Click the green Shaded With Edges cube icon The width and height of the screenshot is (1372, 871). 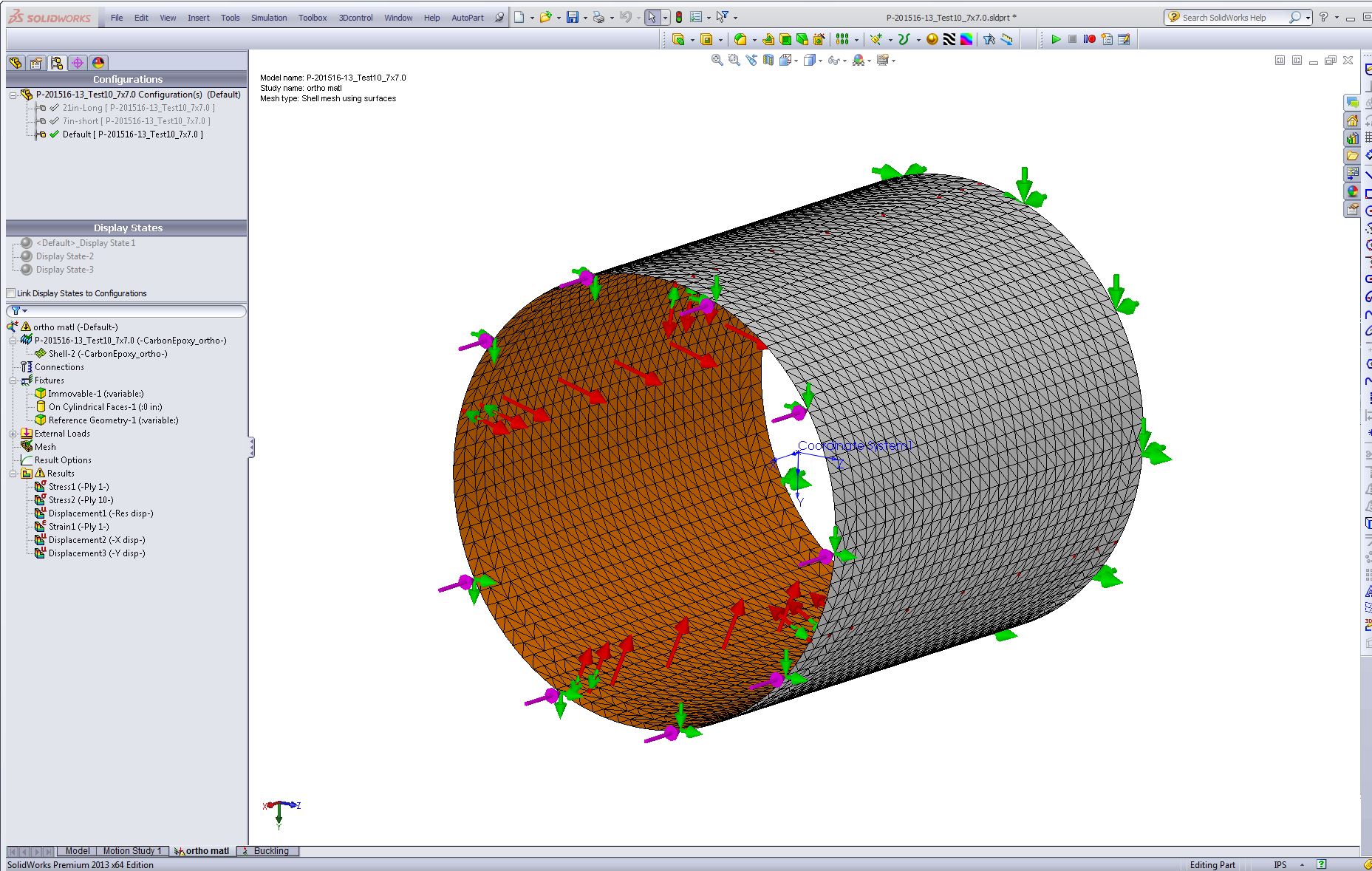pyautogui.click(x=785, y=39)
